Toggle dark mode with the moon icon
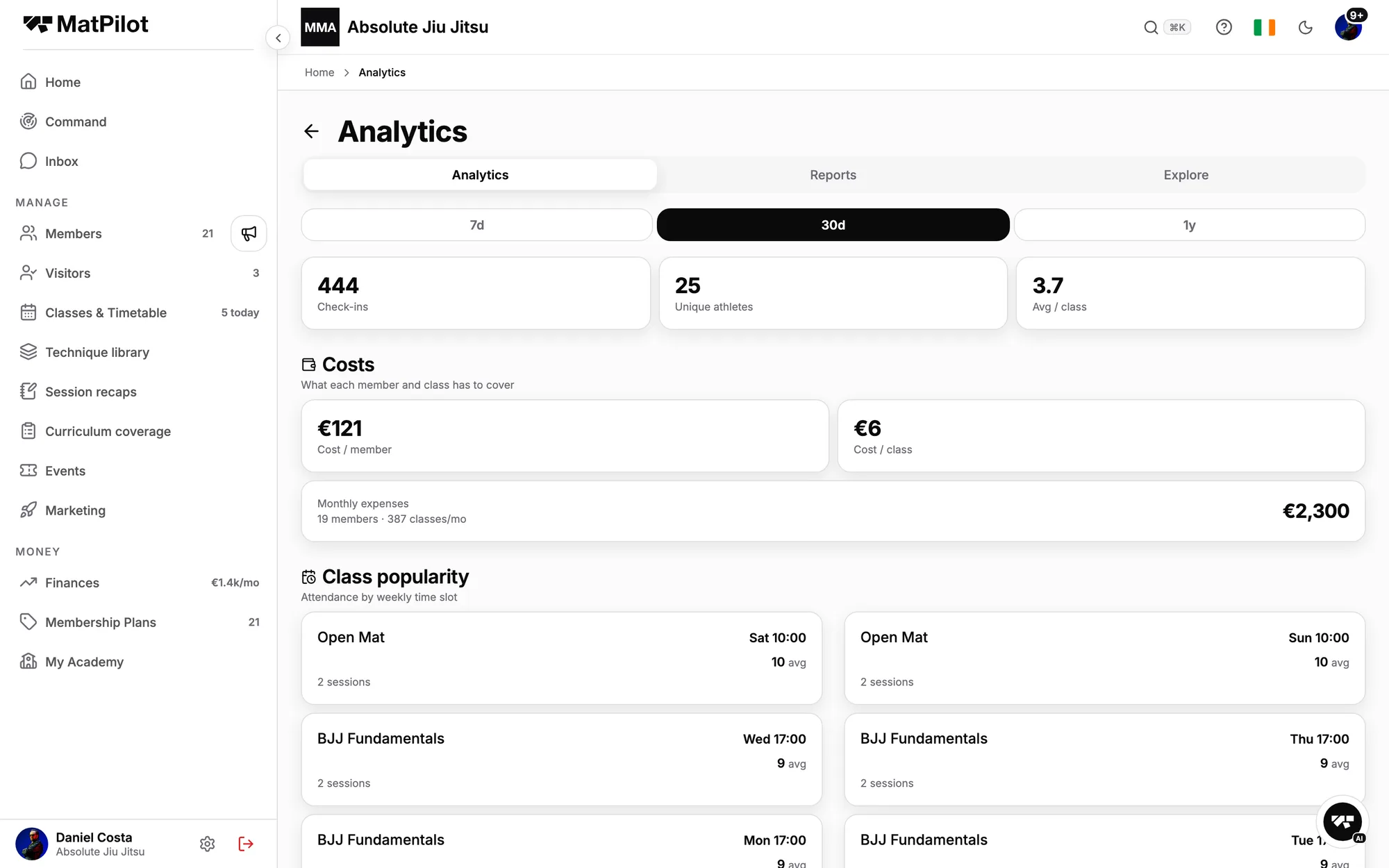The height and width of the screenshot is (868, 1389). point(1306,27)
